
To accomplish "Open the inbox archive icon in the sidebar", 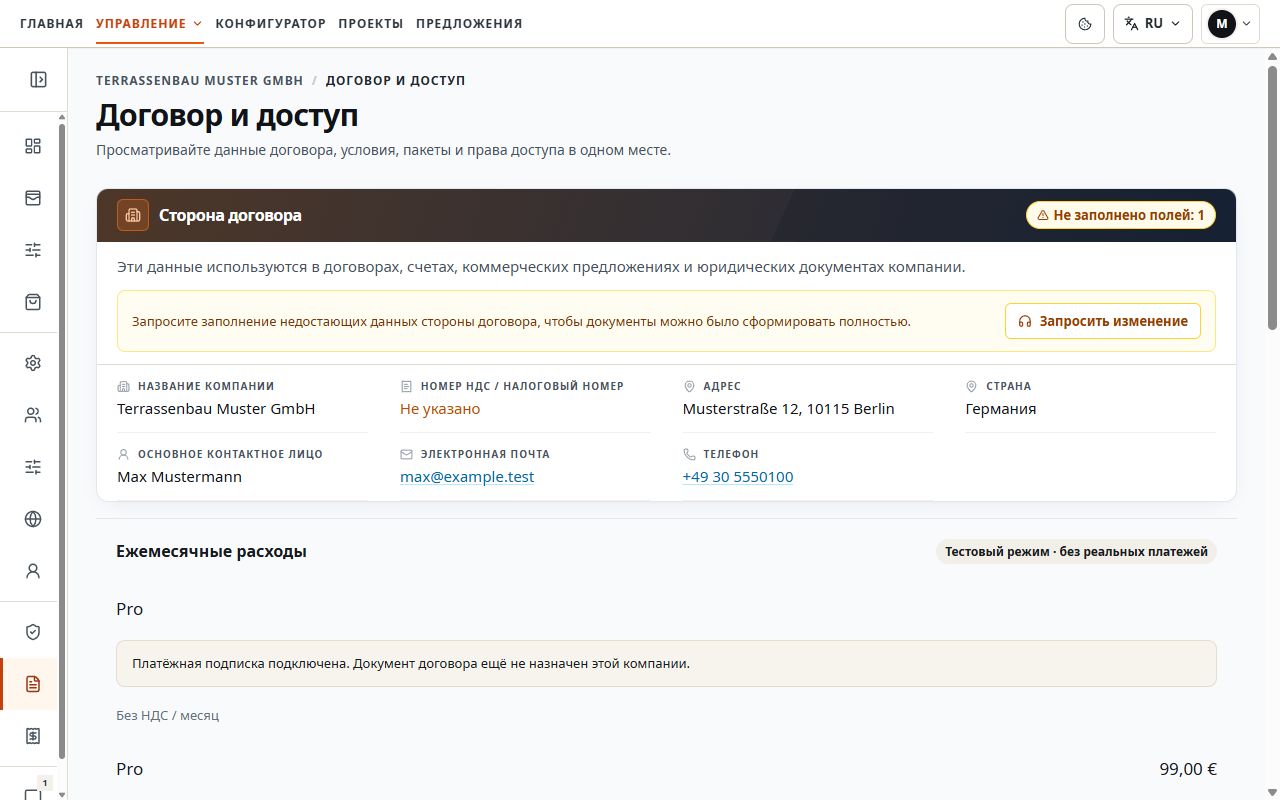I will pyautogui.click(x=33, y=198).
